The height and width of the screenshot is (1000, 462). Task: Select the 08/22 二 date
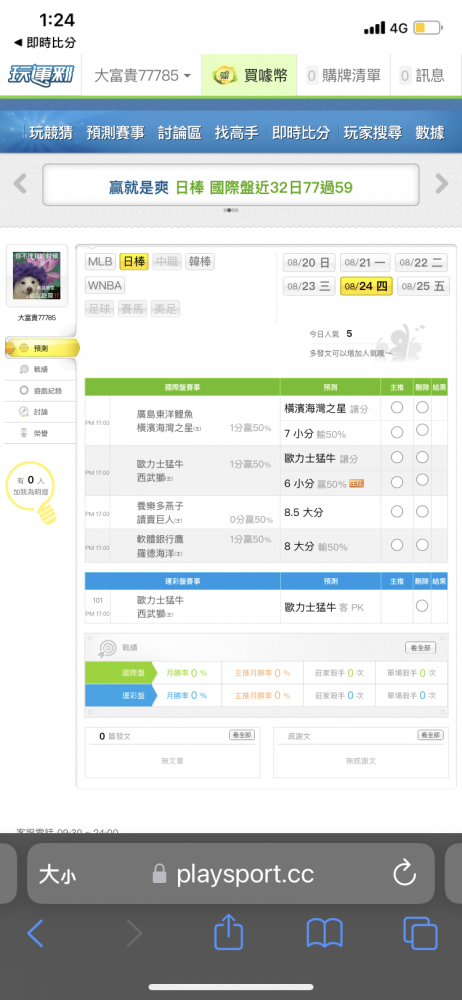(x=422, y=262)
